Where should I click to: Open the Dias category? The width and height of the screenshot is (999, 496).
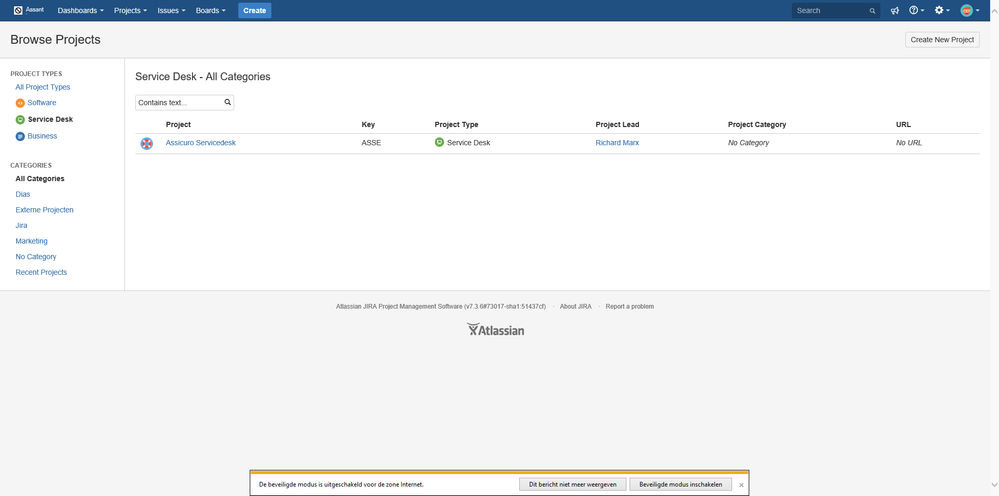[23, 194]
